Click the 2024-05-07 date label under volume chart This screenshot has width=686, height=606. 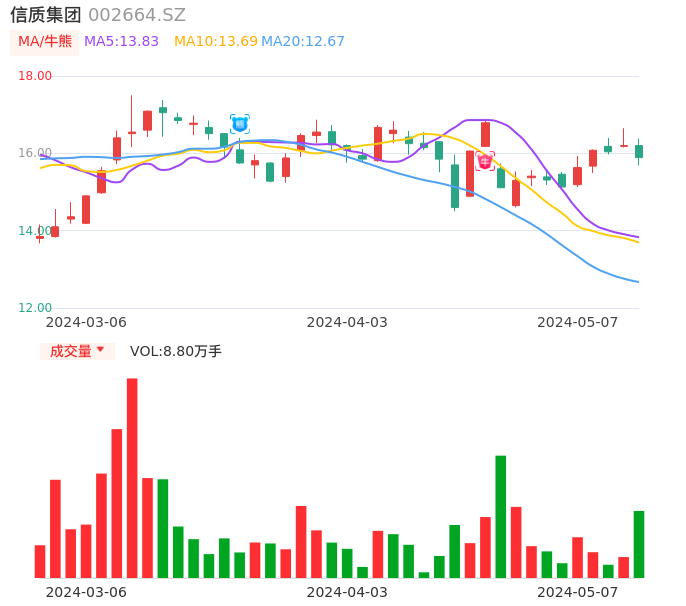click(578, 592)
